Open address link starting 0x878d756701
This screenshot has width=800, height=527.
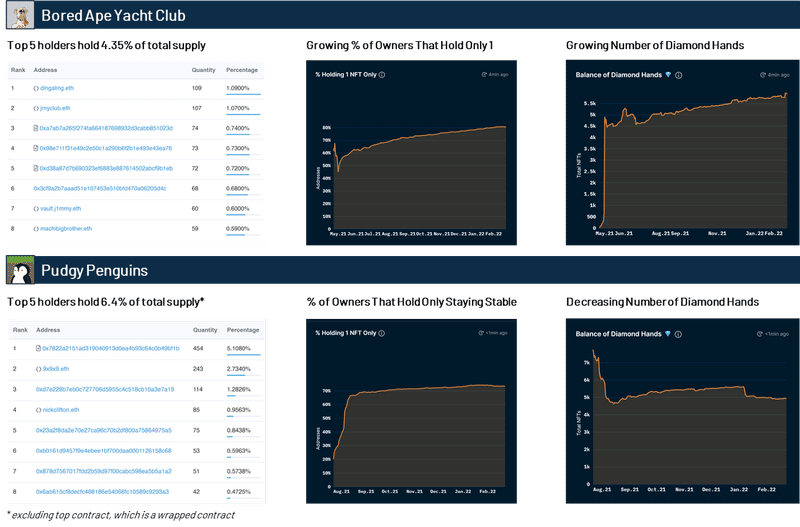tap(104, 471)
